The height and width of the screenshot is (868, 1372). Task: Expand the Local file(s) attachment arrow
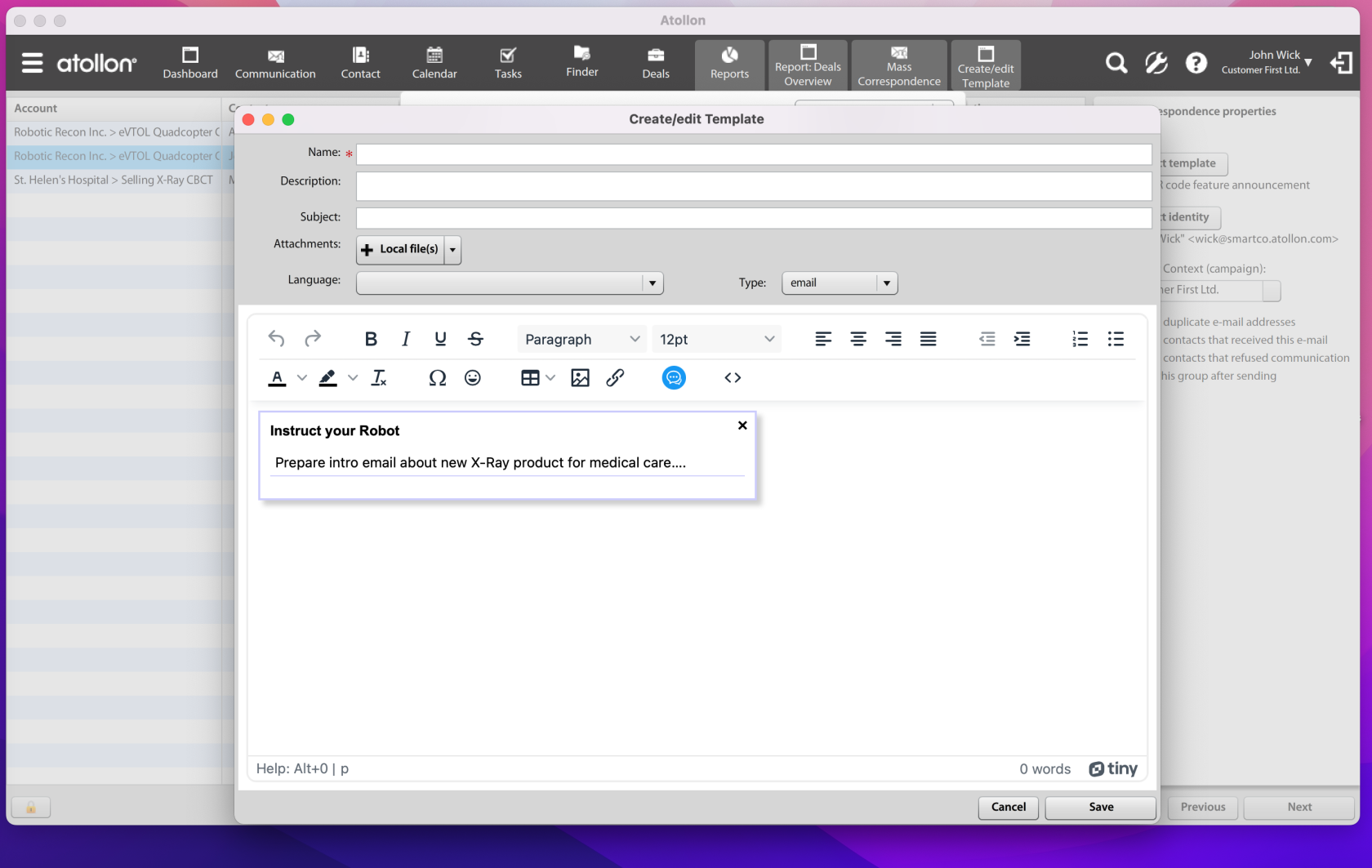pyautogui.click(x=452, y=250)
